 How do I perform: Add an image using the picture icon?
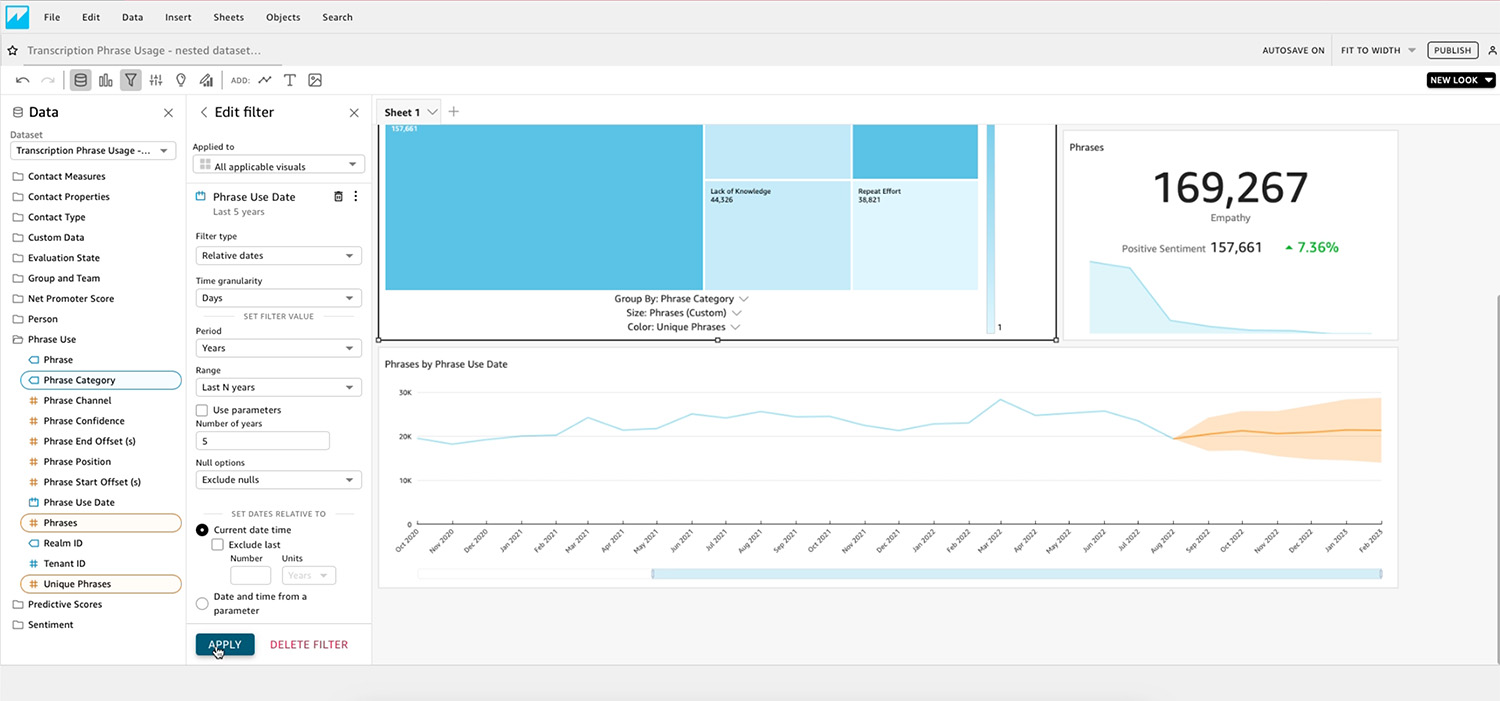click(x=315, y=80)
